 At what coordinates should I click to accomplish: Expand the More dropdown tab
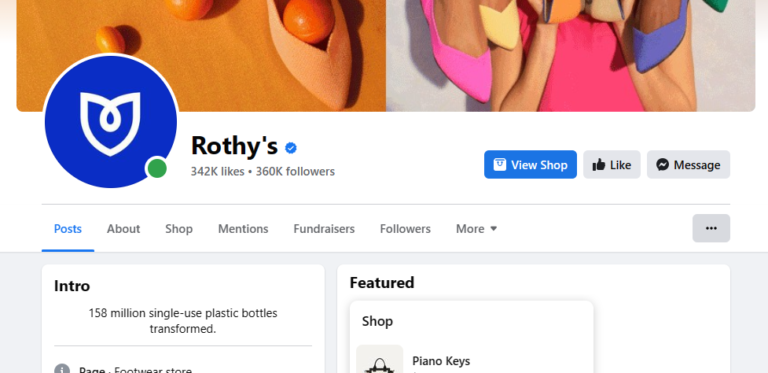tap(477, 229)
